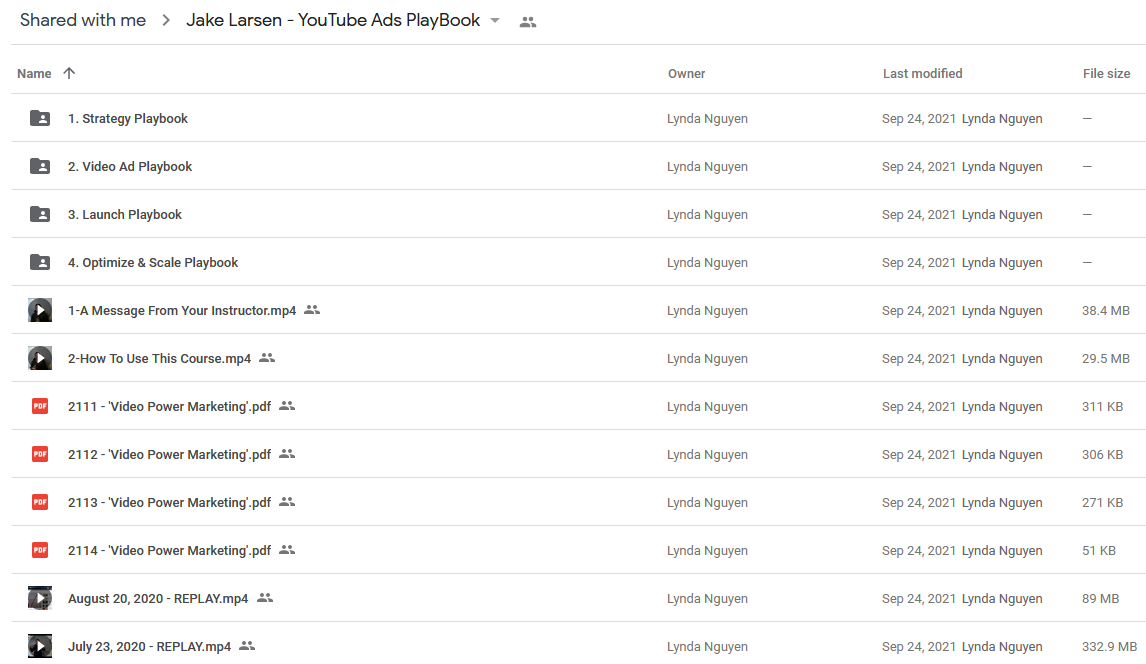Click the PDF icon for 2114 - 'Video Power Marketing'.pdf

pos(40,550)
